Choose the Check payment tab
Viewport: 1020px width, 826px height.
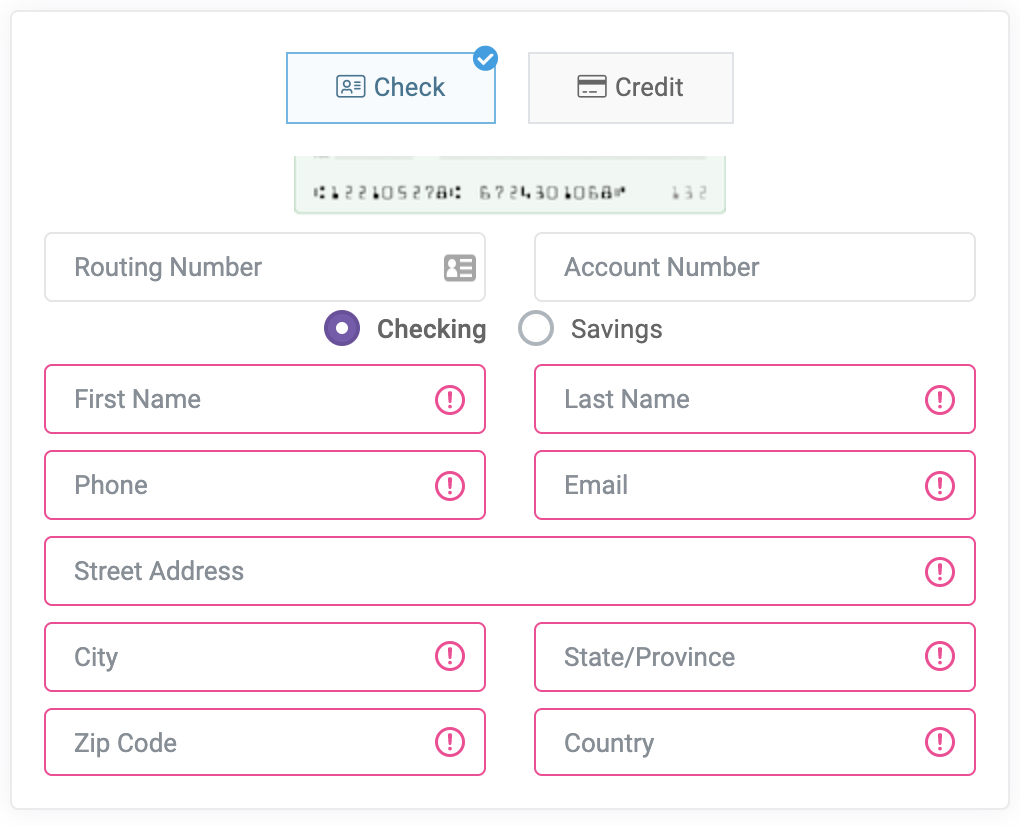click(x=390, y=88)
